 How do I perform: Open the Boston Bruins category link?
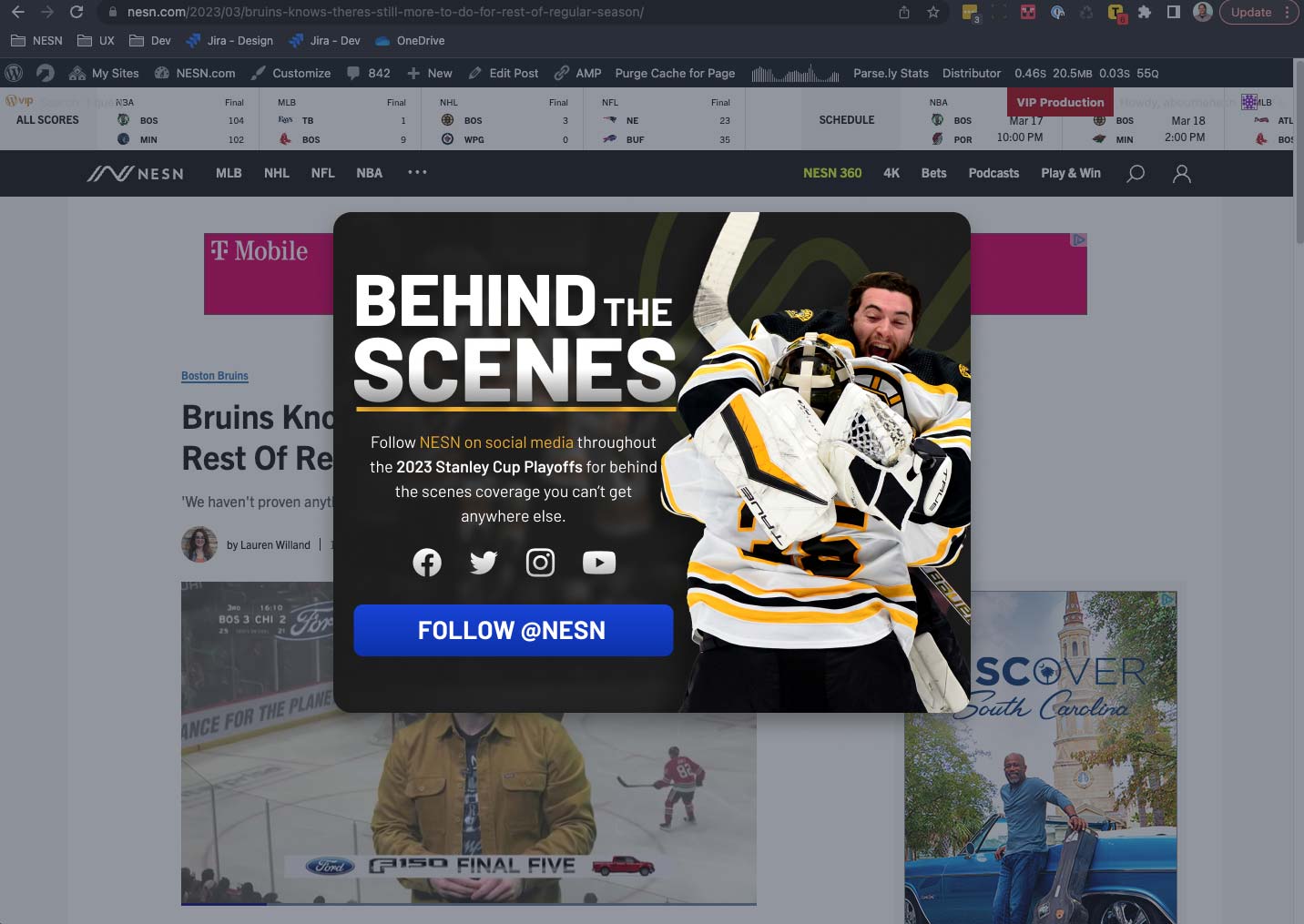215,376
